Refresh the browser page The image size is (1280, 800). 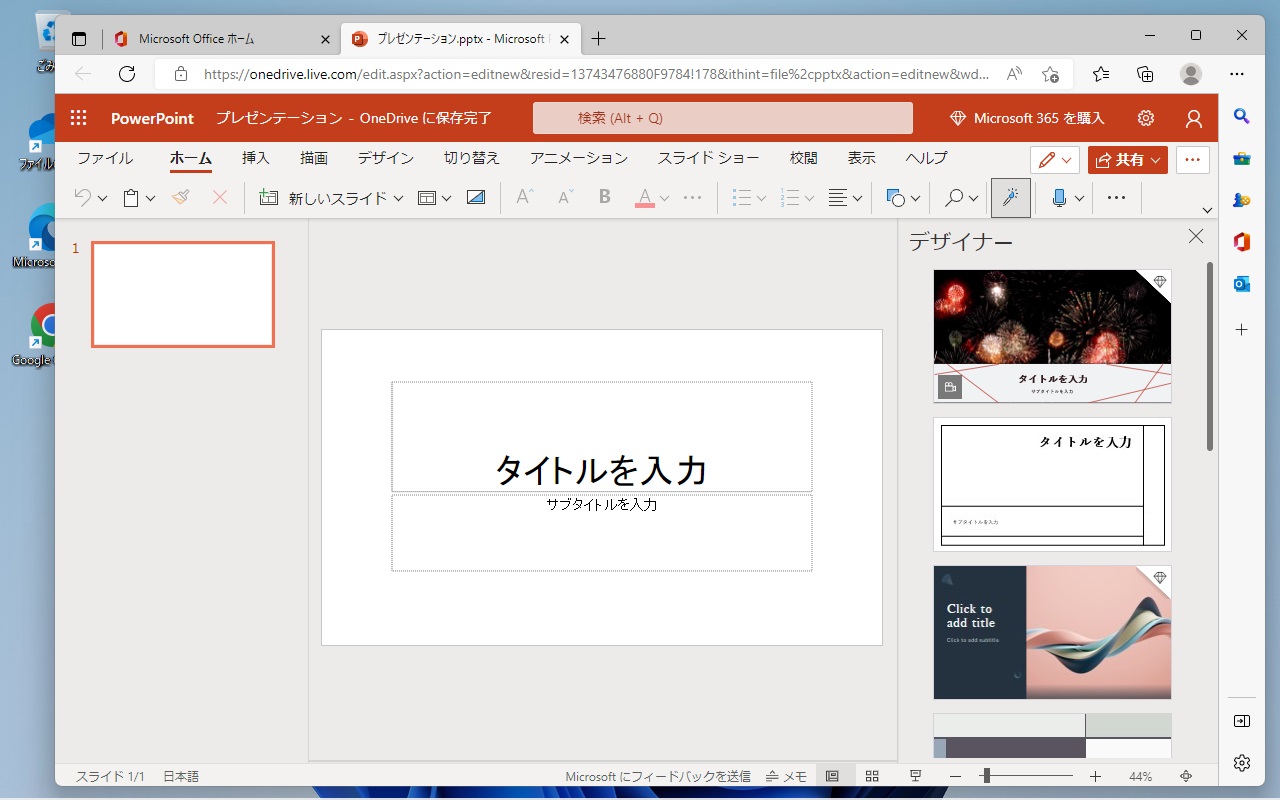127,74
